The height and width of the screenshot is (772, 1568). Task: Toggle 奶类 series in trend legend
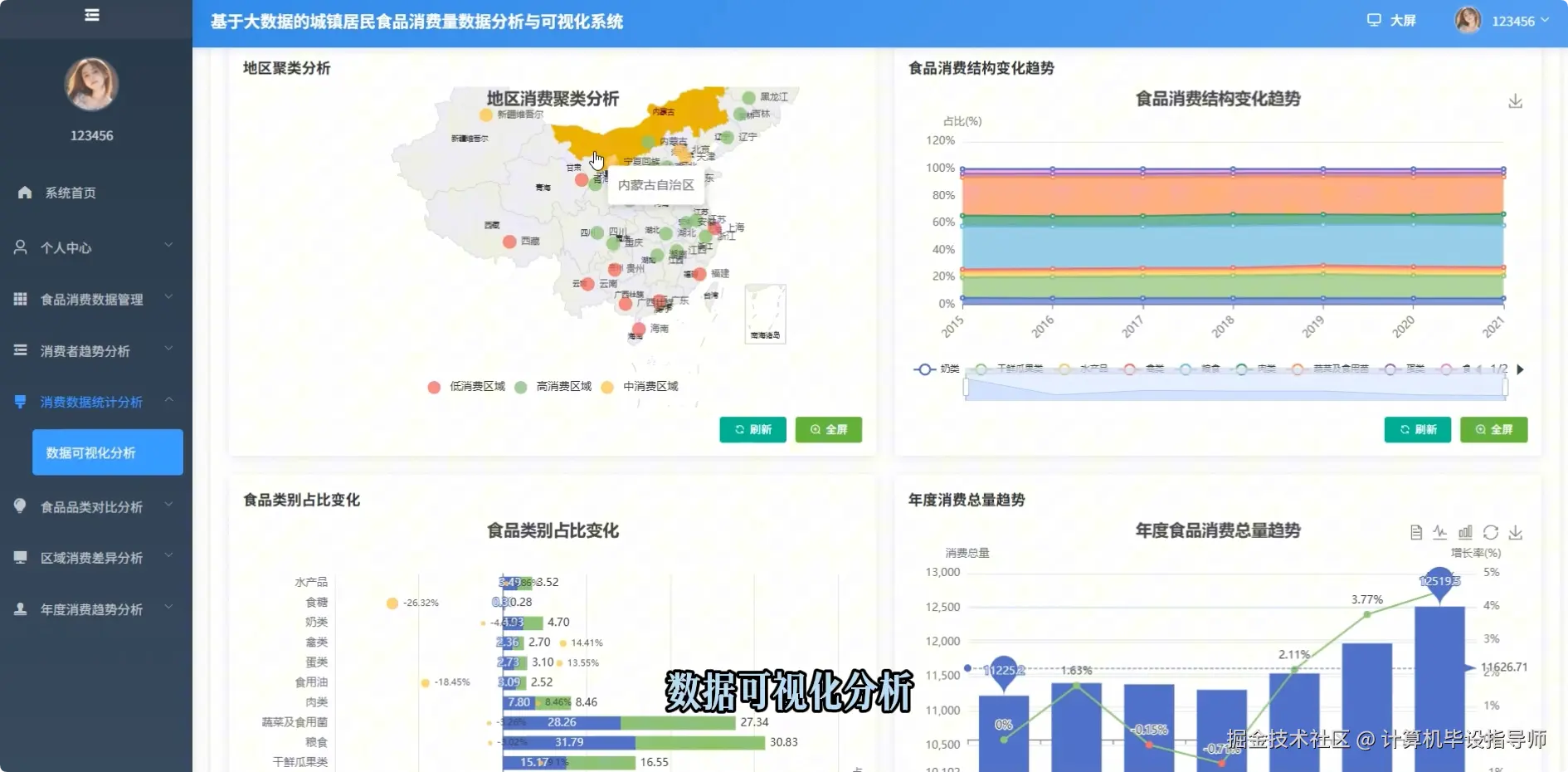(x=937, y=369)
